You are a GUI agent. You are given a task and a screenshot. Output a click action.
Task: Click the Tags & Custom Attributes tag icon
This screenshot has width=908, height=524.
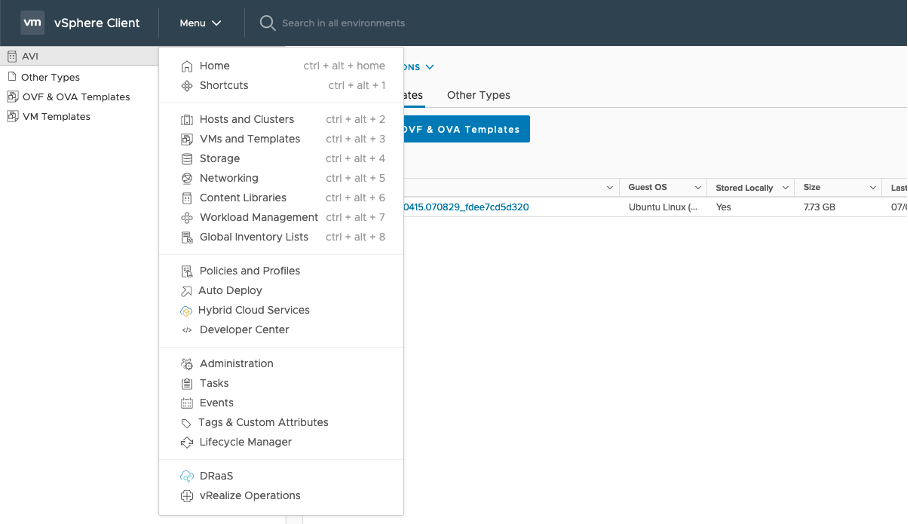(x=186, y=423)
